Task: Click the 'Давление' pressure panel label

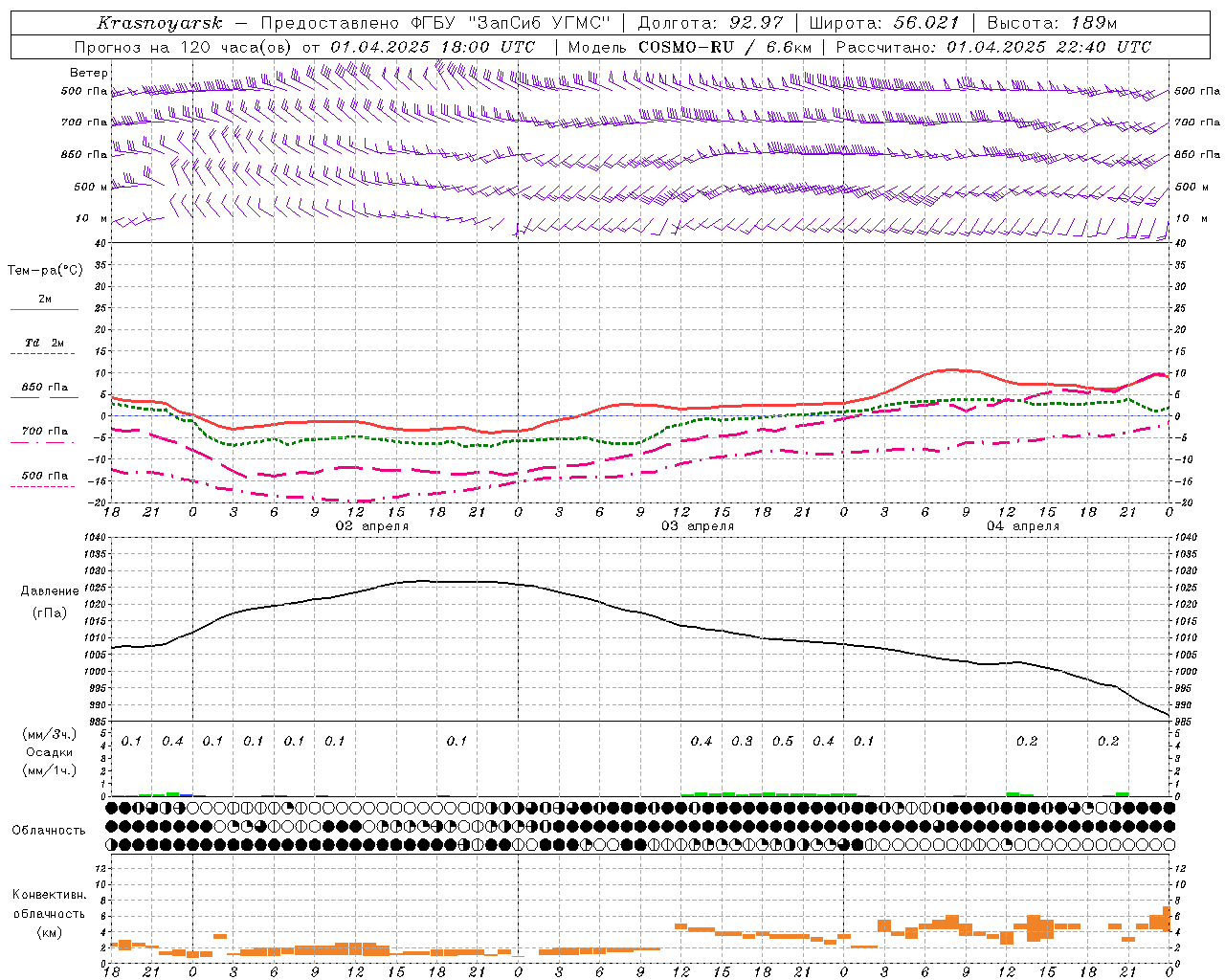Action: (50, 591)
